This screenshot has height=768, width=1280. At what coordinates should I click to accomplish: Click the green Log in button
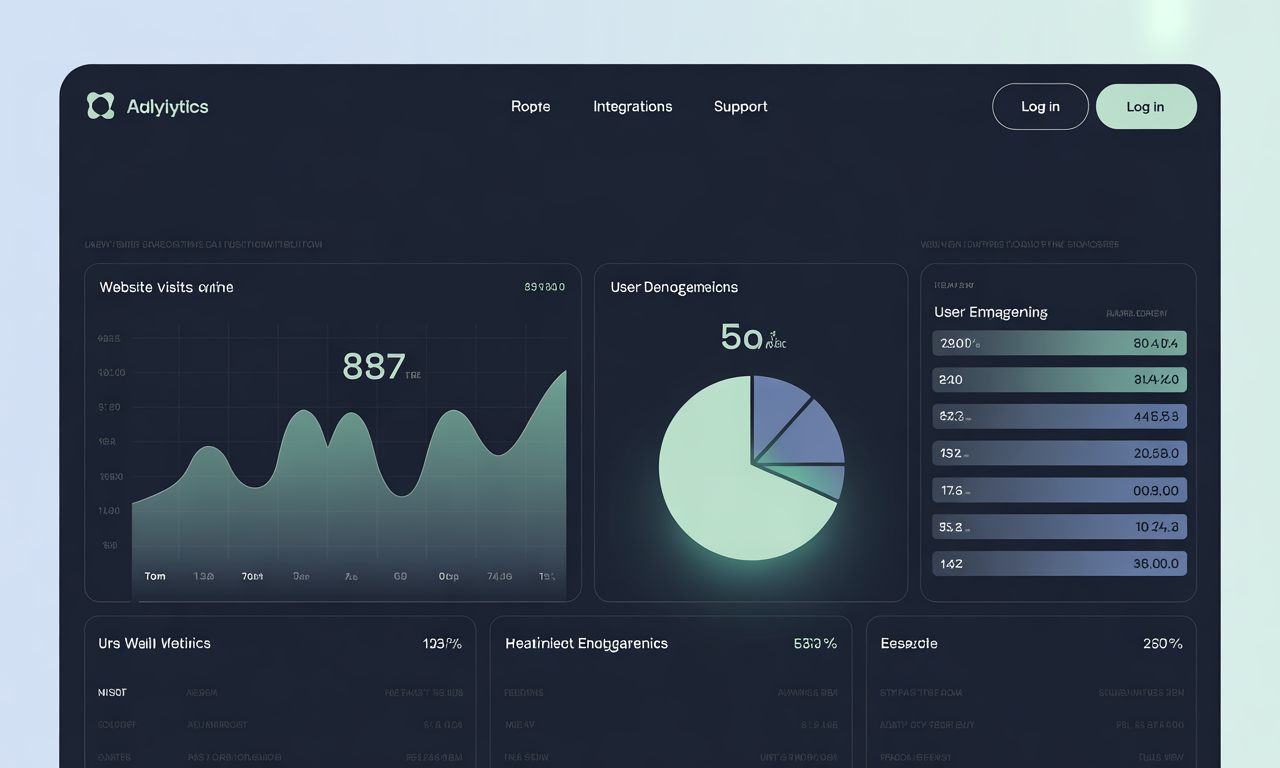(1146, 106)
